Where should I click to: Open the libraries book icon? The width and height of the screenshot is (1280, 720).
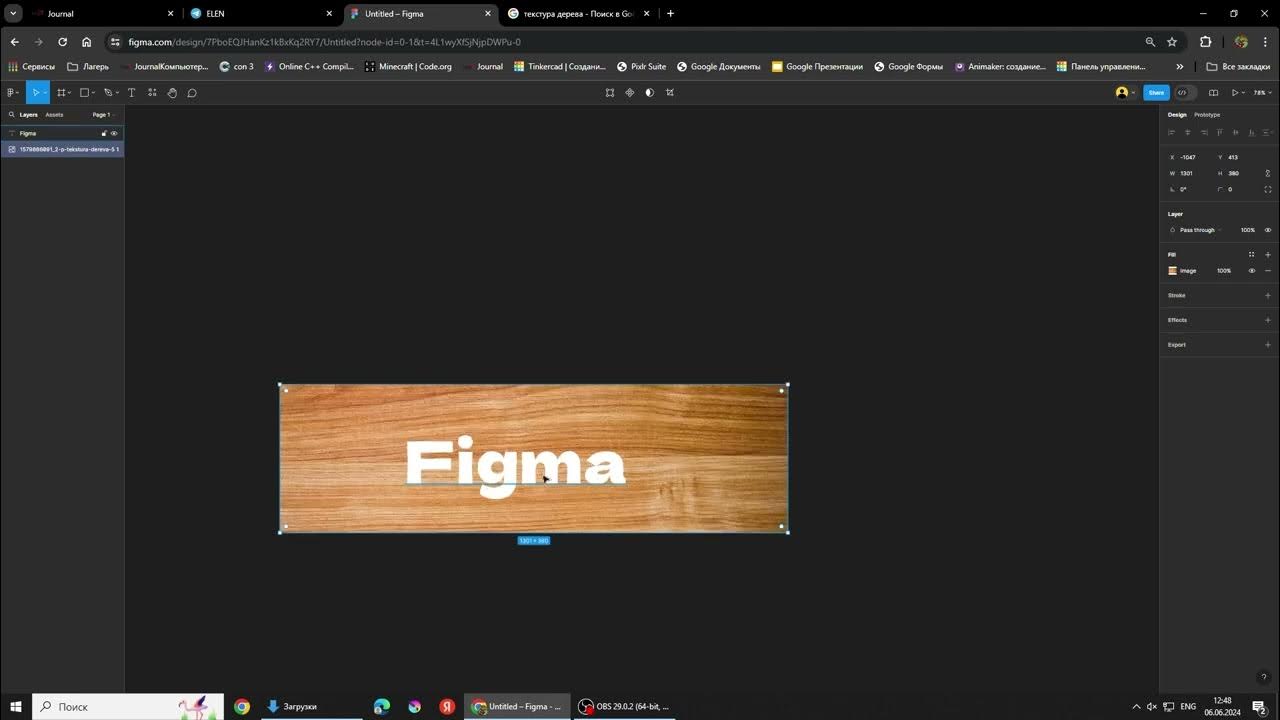coord(1213,93)
